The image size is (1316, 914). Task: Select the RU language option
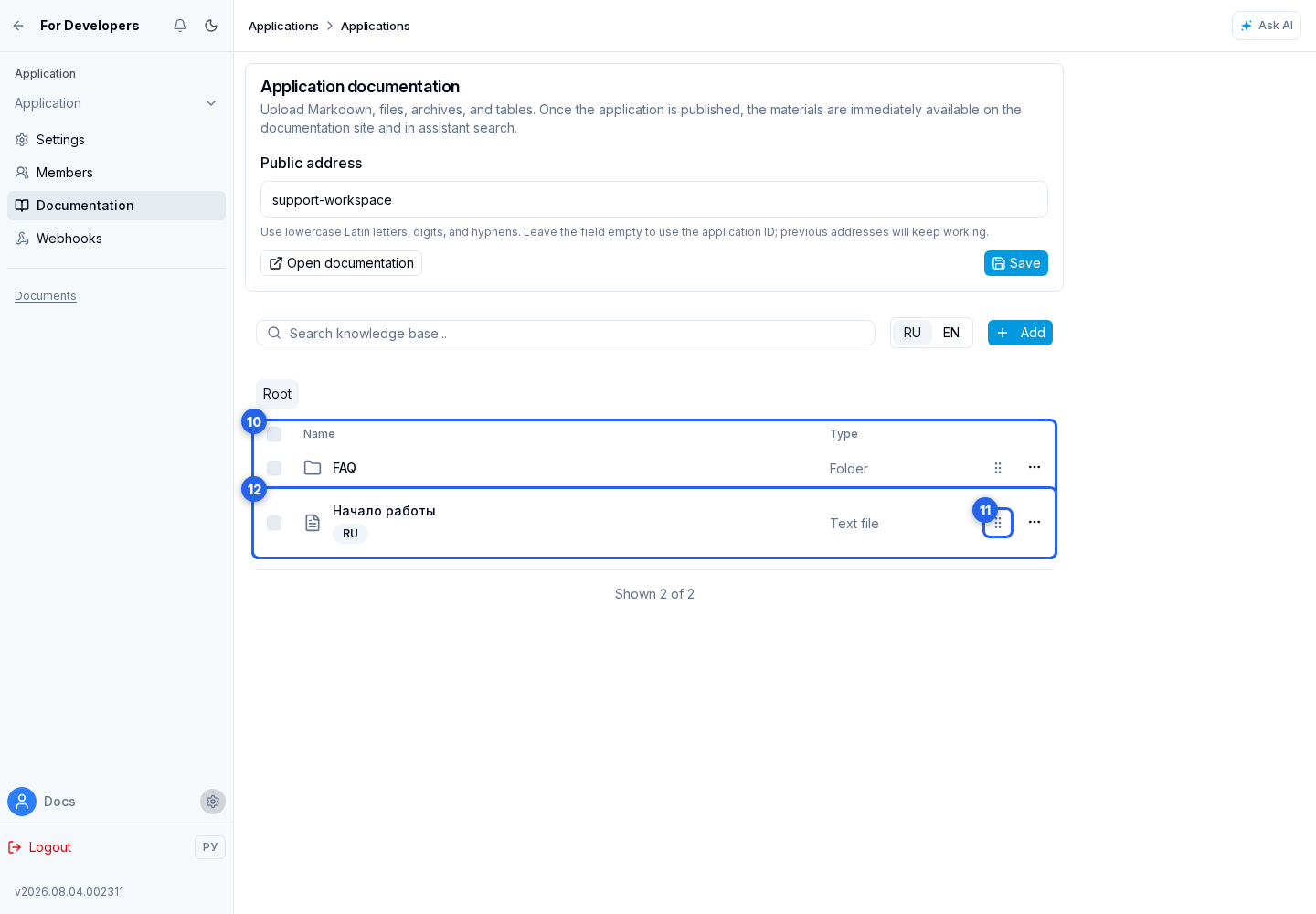click(912, 333)
